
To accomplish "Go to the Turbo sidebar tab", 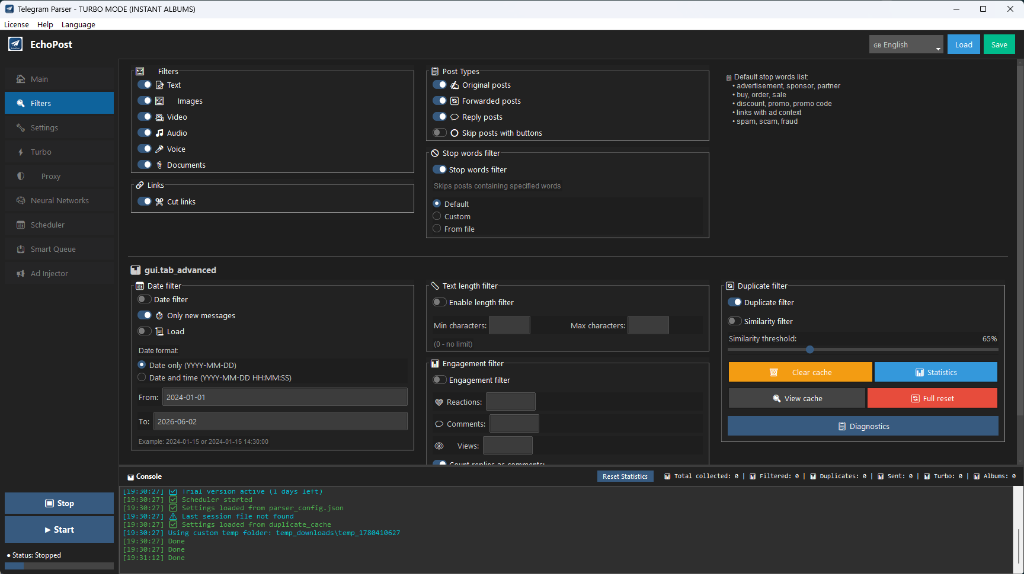I will point(59,151).
